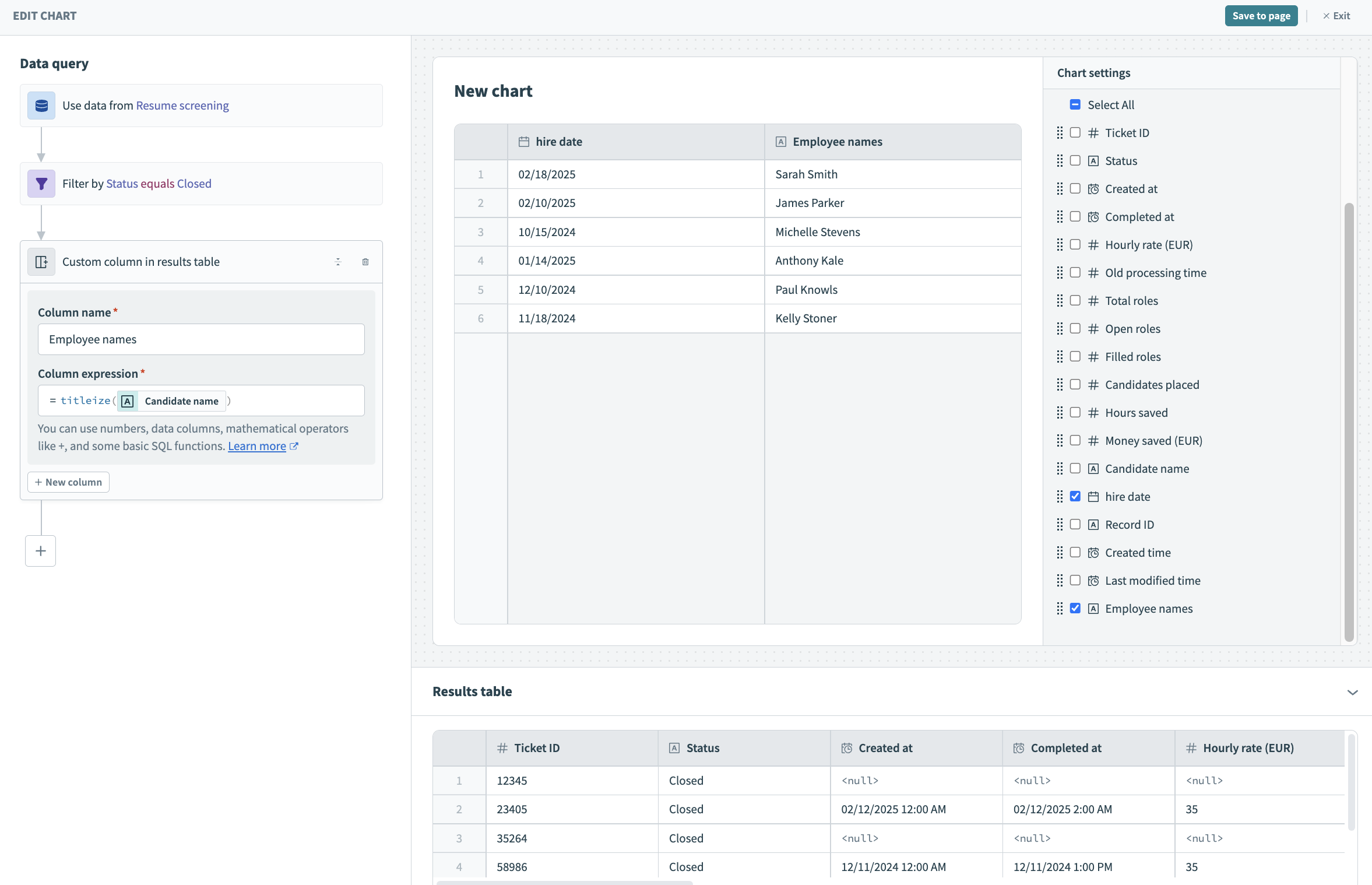Sort by Employee names column header

pos(837,142)
